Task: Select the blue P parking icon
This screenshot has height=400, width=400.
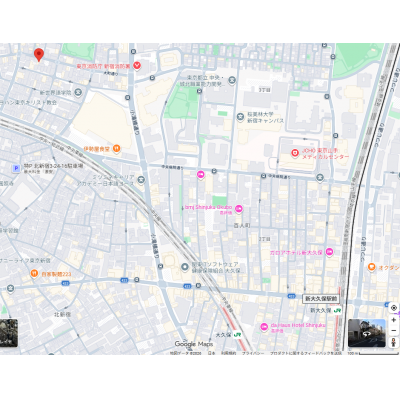Action: [x=16, y=169]
